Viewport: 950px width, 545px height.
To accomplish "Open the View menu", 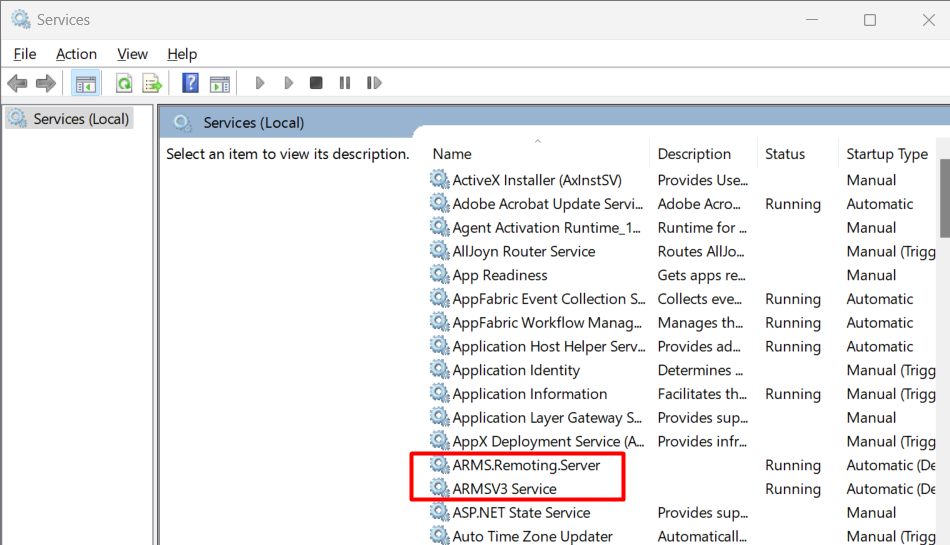I will pyautogui.click(x=132, y=54).
